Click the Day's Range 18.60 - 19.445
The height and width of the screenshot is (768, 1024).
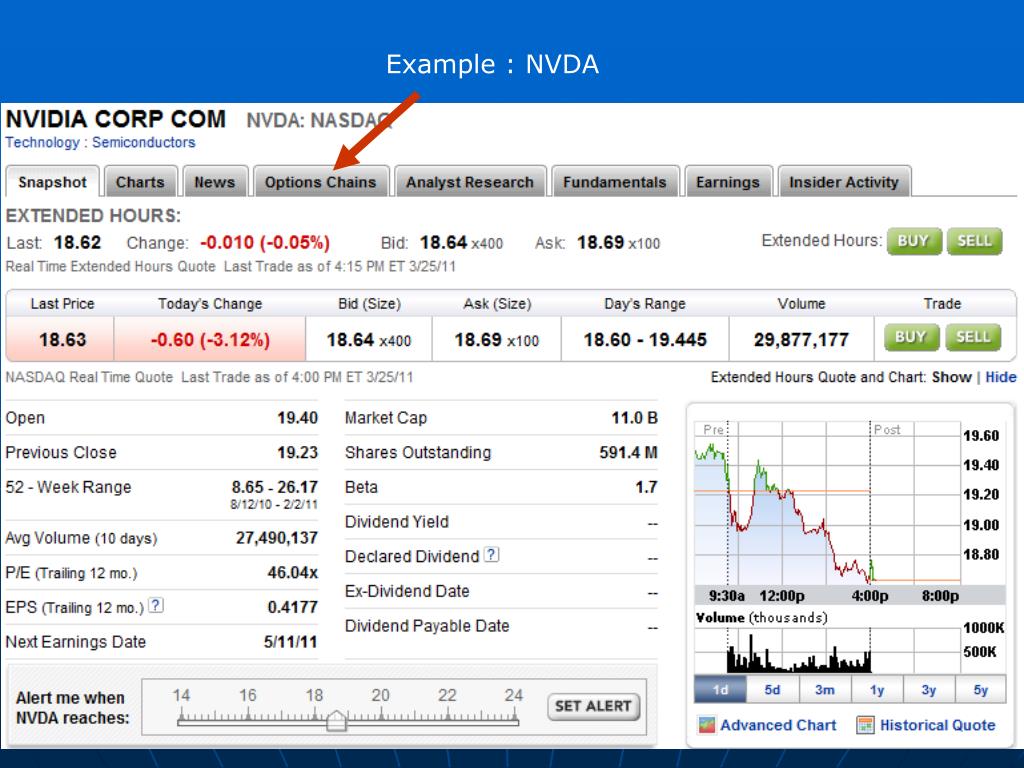coord(645,340)
